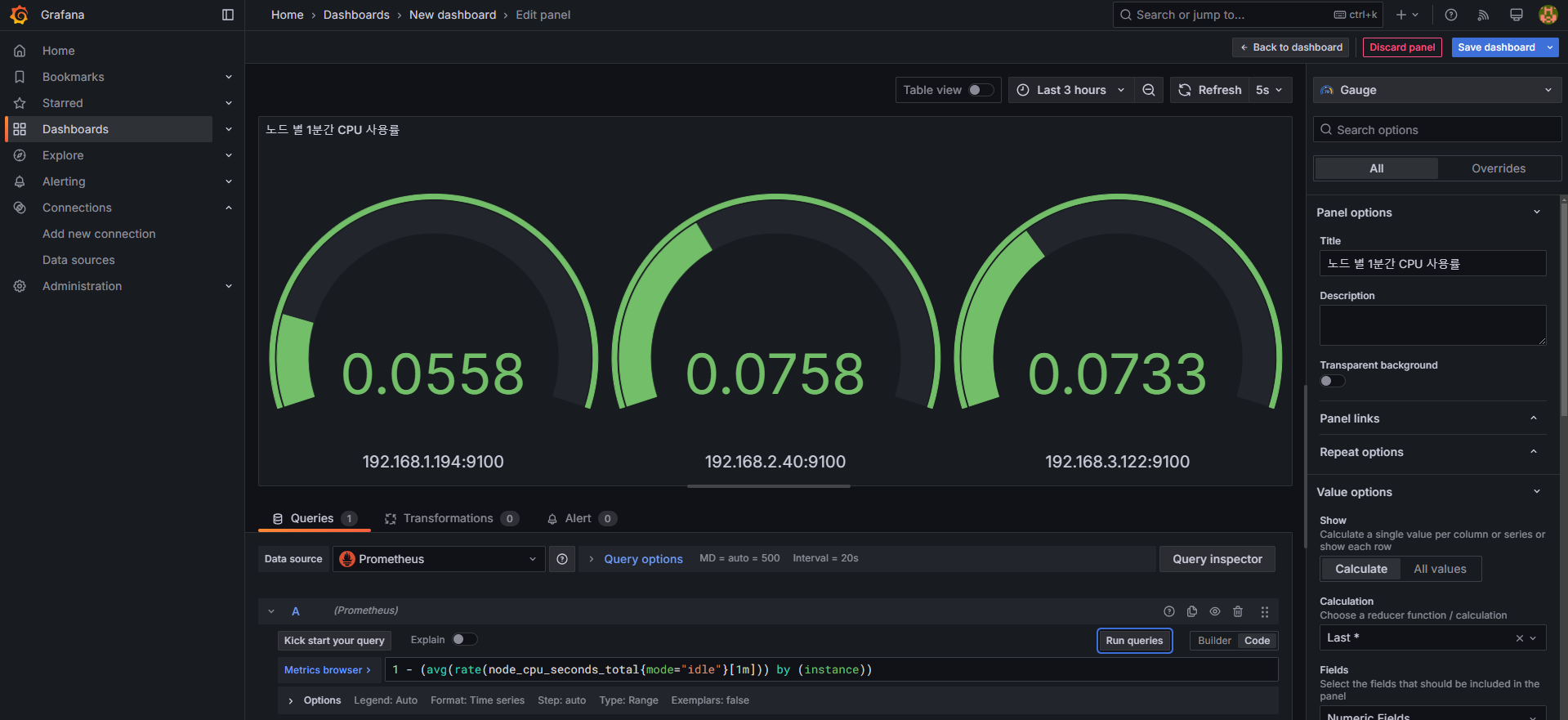Click the Bookmarks icon in sidebar
The height and width of the screenshot is (720, 1568).
20,77
